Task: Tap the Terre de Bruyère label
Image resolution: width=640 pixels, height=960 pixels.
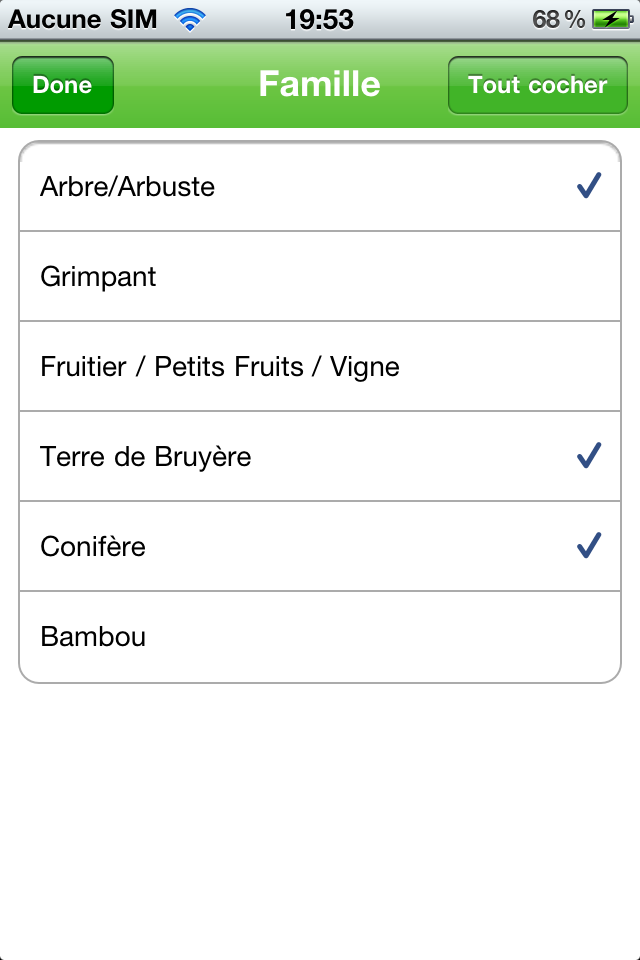Action: [x=146, y=457]
